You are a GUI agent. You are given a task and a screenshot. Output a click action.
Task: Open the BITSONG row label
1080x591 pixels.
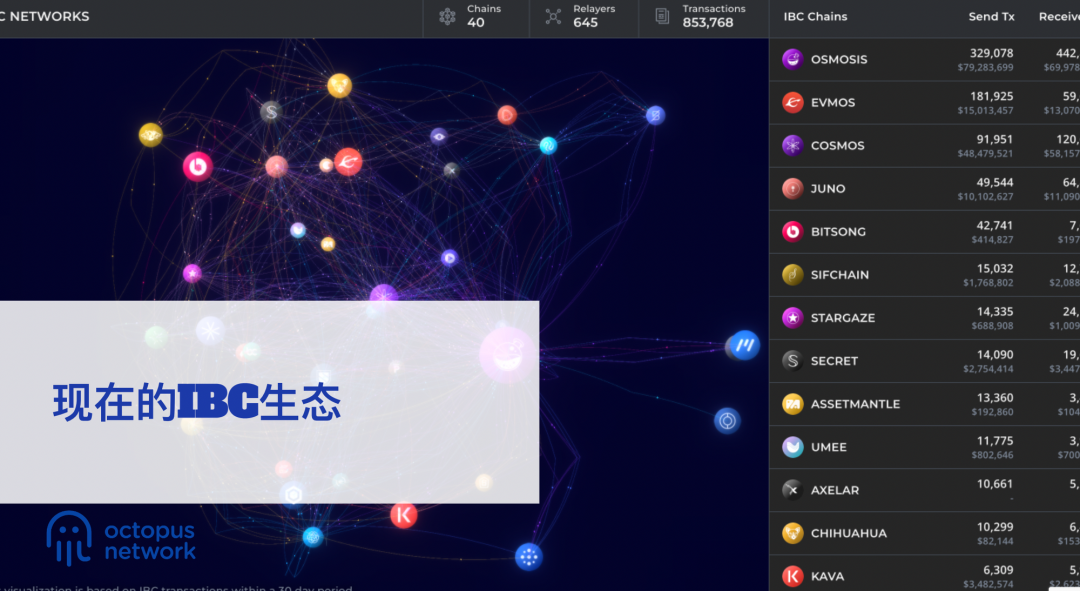tap(838, 231)
